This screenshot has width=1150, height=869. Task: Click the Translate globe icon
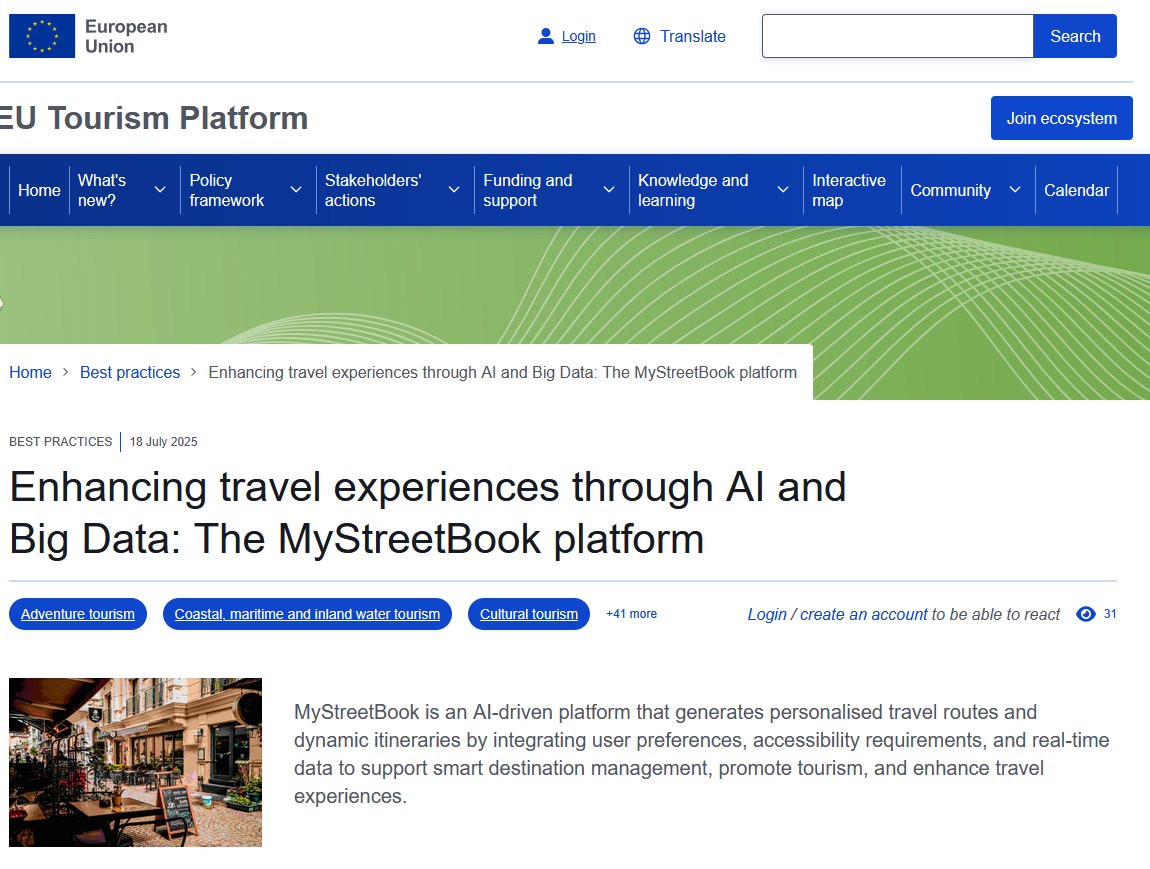click(x=642, y=36)
